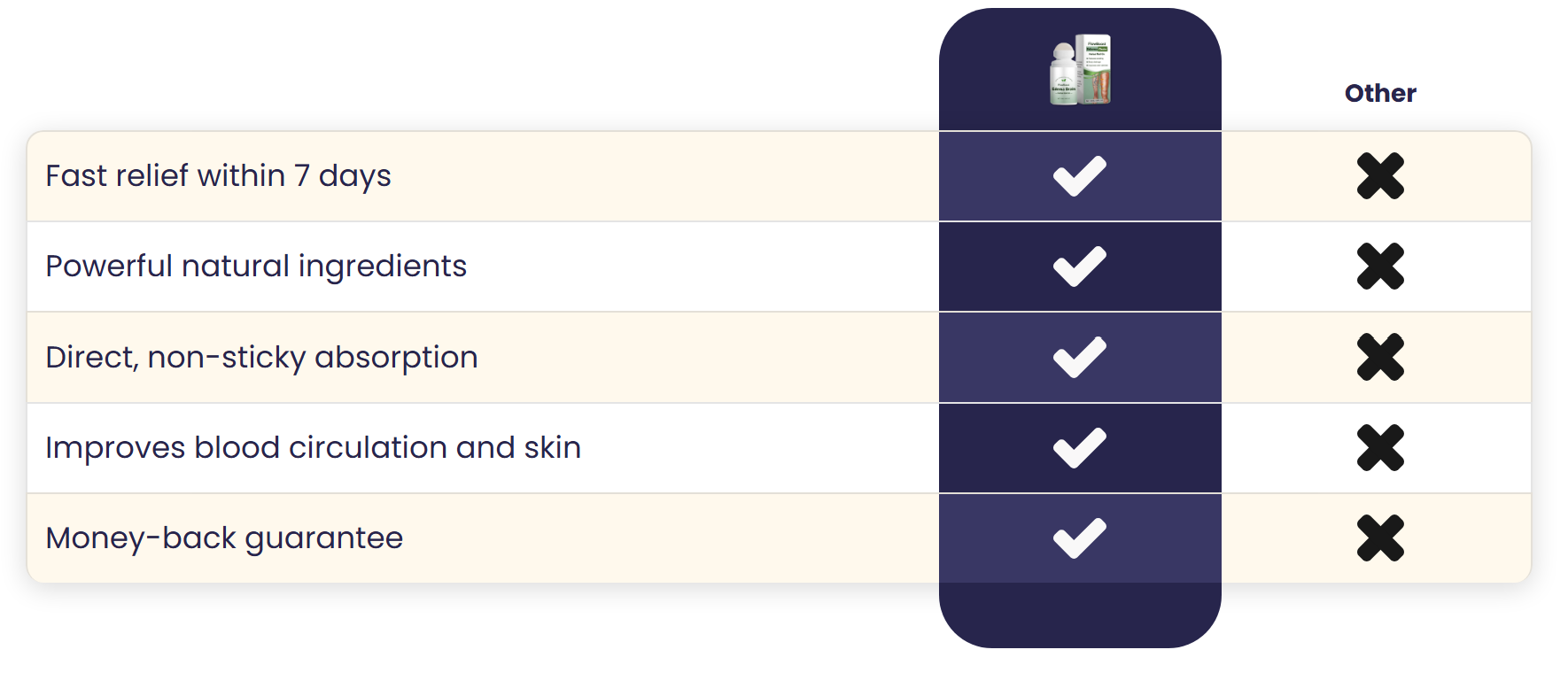
Task: Click checkmark for Fast relief within 7 days
Action: point(1080,175)
